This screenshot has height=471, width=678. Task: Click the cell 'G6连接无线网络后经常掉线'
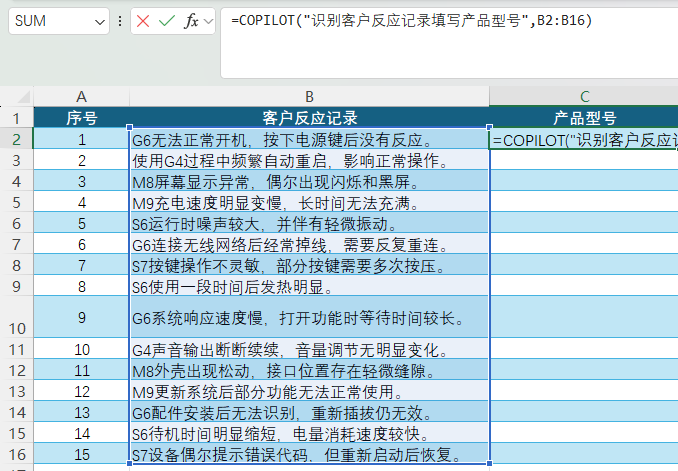point(309,244)
